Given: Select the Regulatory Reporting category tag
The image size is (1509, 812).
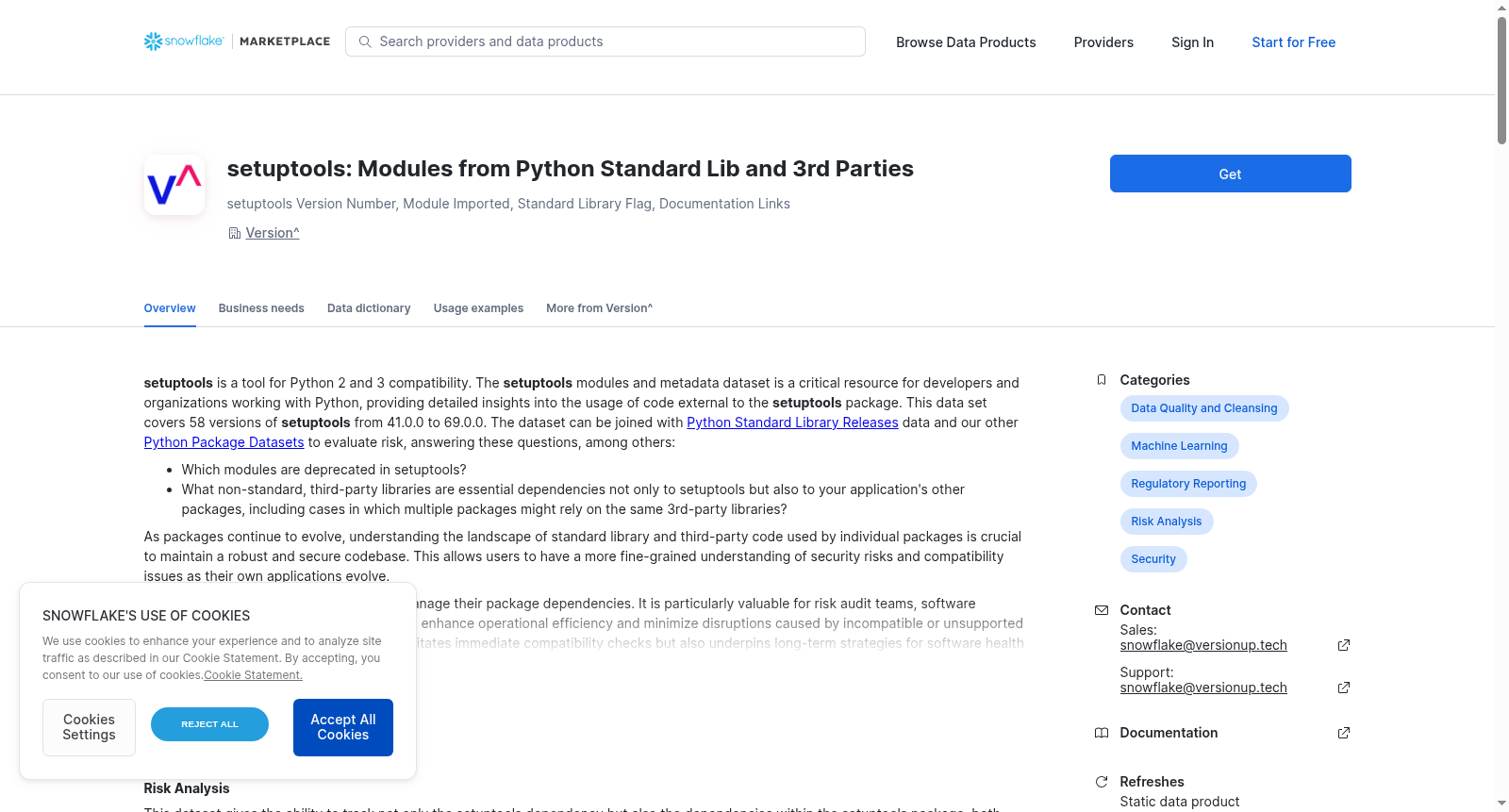Looking at the screenshot, I should [x=1188, y=484].
